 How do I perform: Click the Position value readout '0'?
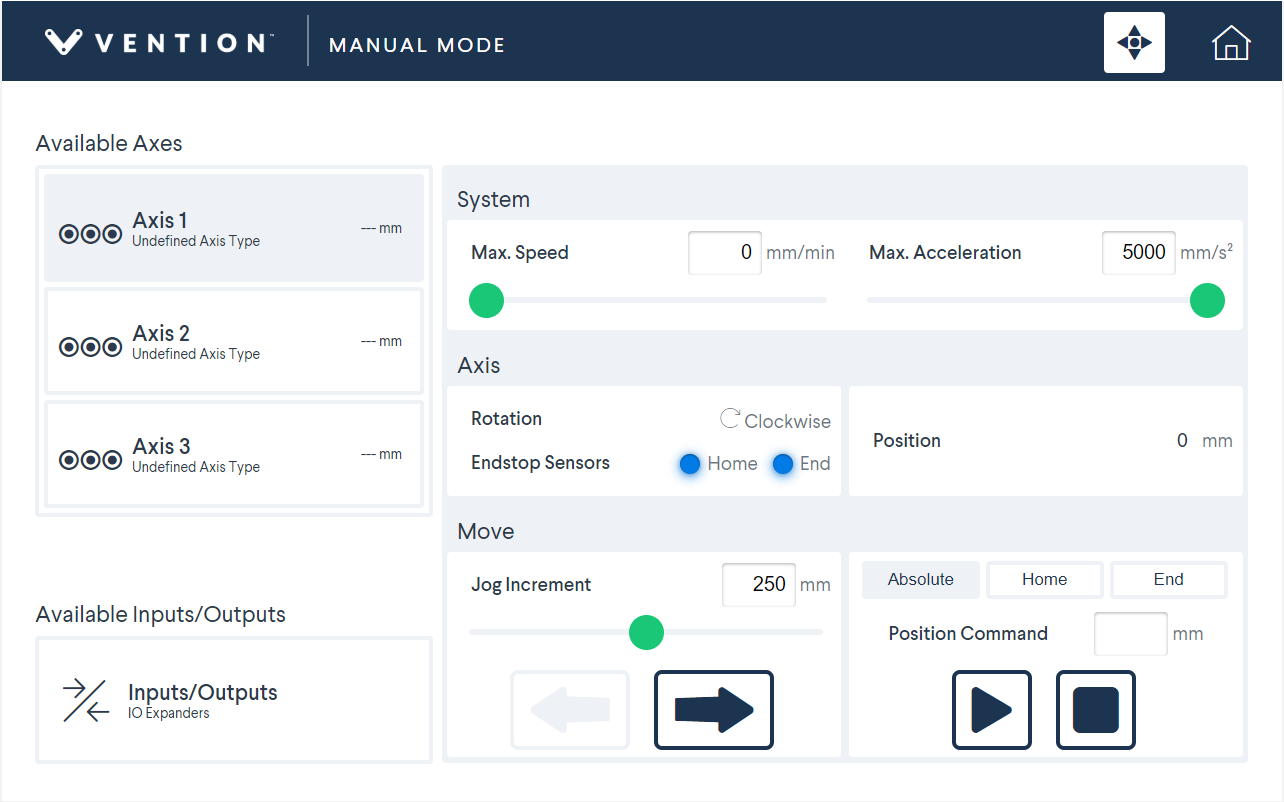[1182, 441]
